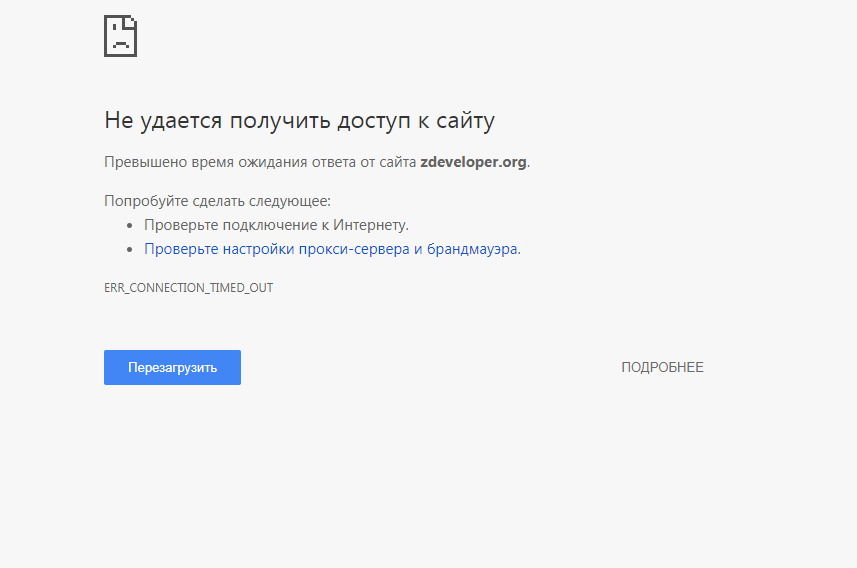
Task: Click the bullet before Проверьте подключение
Action: 130,226
